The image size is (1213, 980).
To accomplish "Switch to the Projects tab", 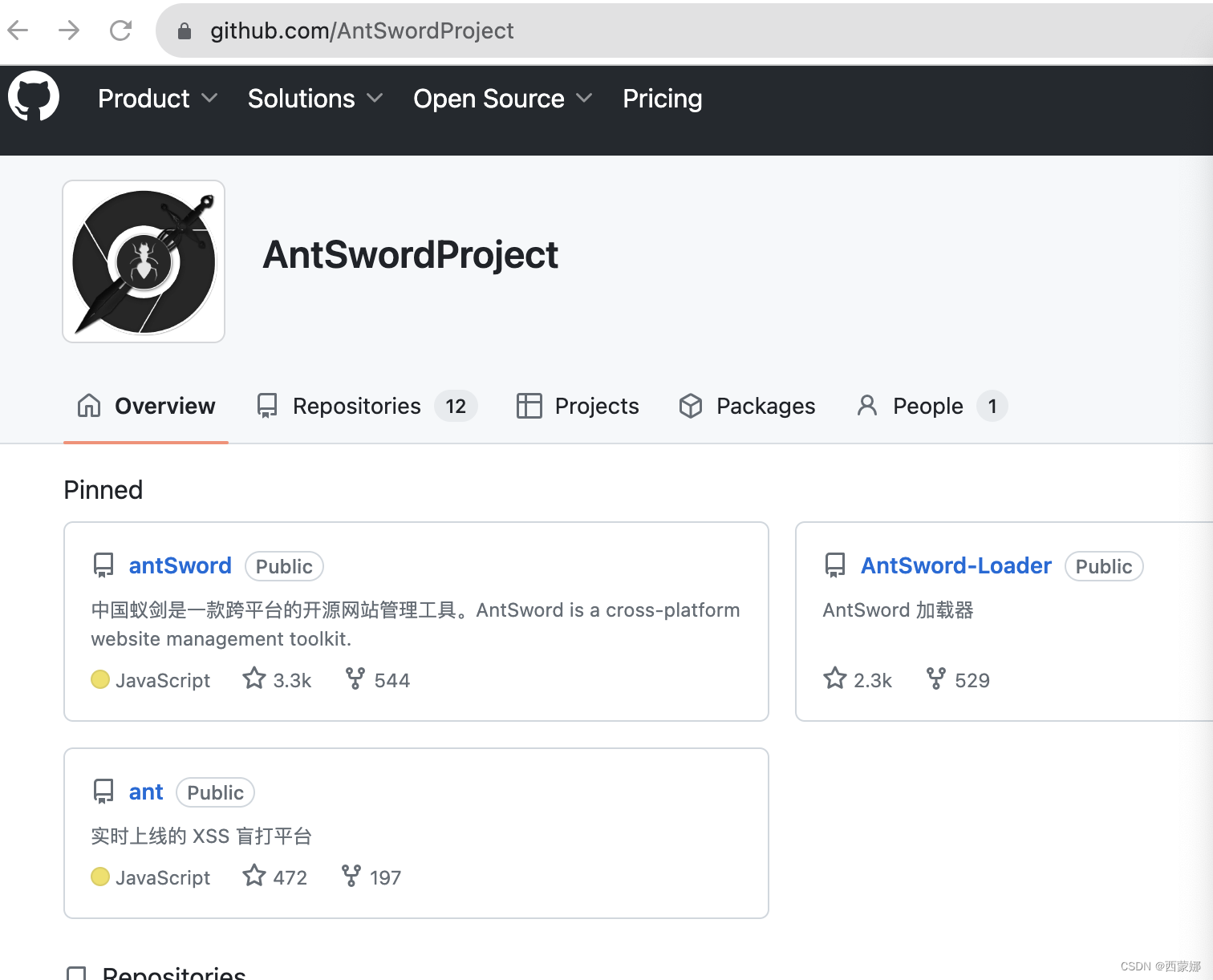I will pos(578,406).
